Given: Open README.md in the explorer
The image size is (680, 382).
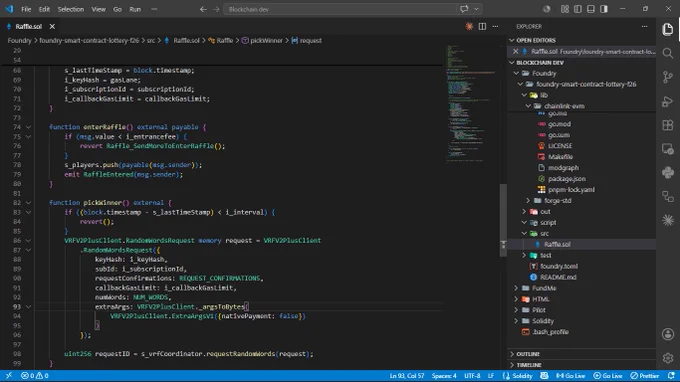Looking at the screenshot, I should (558, 277).
